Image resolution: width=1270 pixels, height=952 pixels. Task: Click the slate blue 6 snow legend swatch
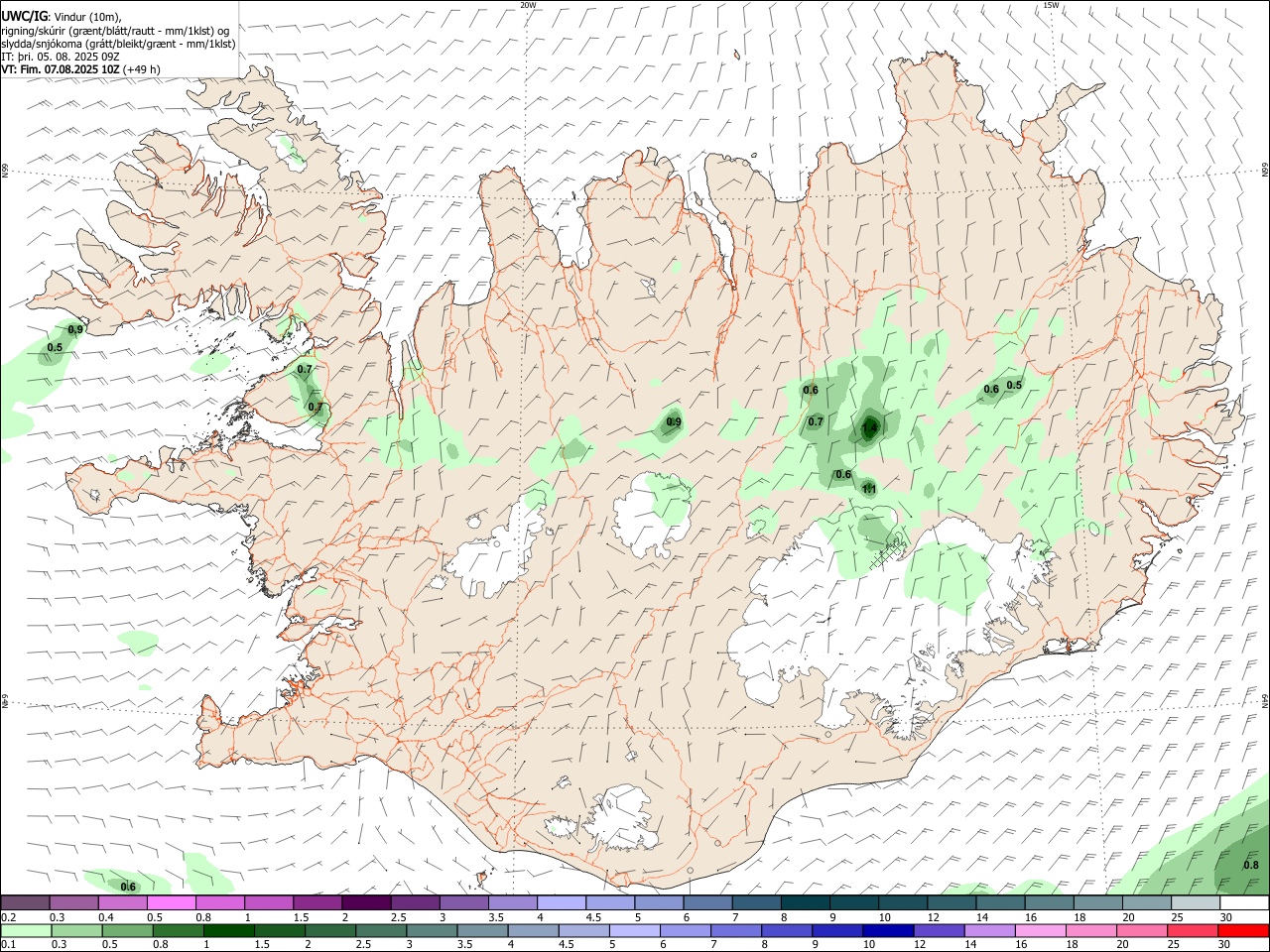tap(708, 903)
